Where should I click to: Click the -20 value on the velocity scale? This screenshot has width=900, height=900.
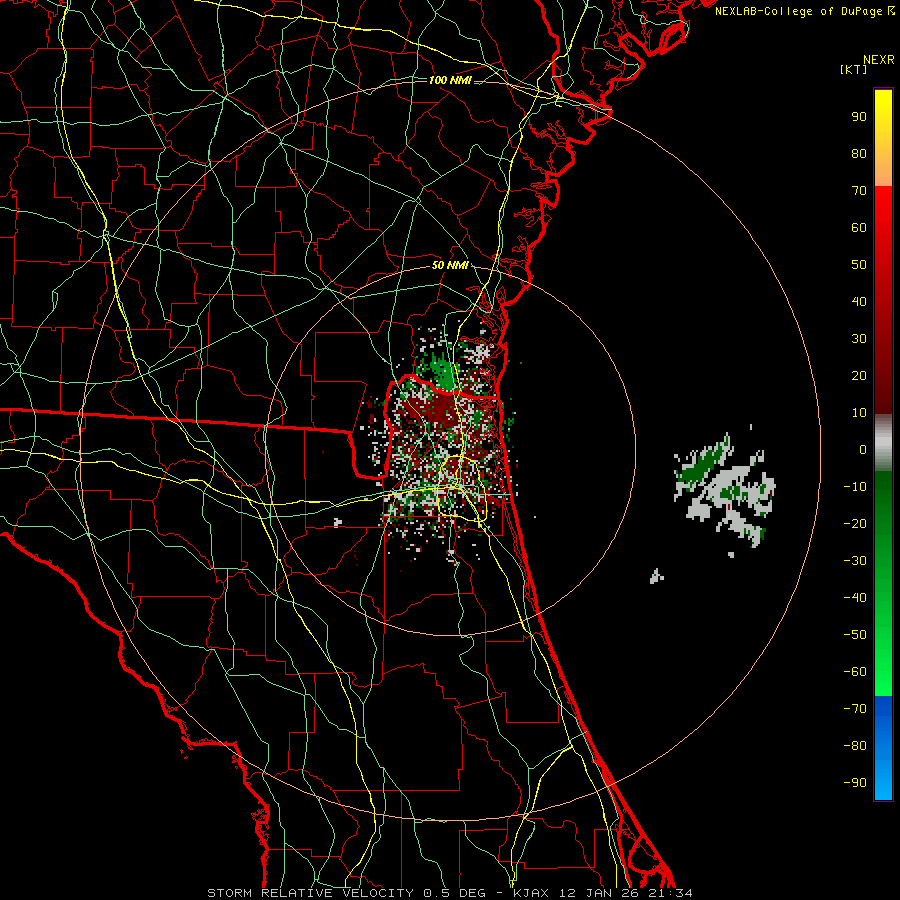coord(855,524)
